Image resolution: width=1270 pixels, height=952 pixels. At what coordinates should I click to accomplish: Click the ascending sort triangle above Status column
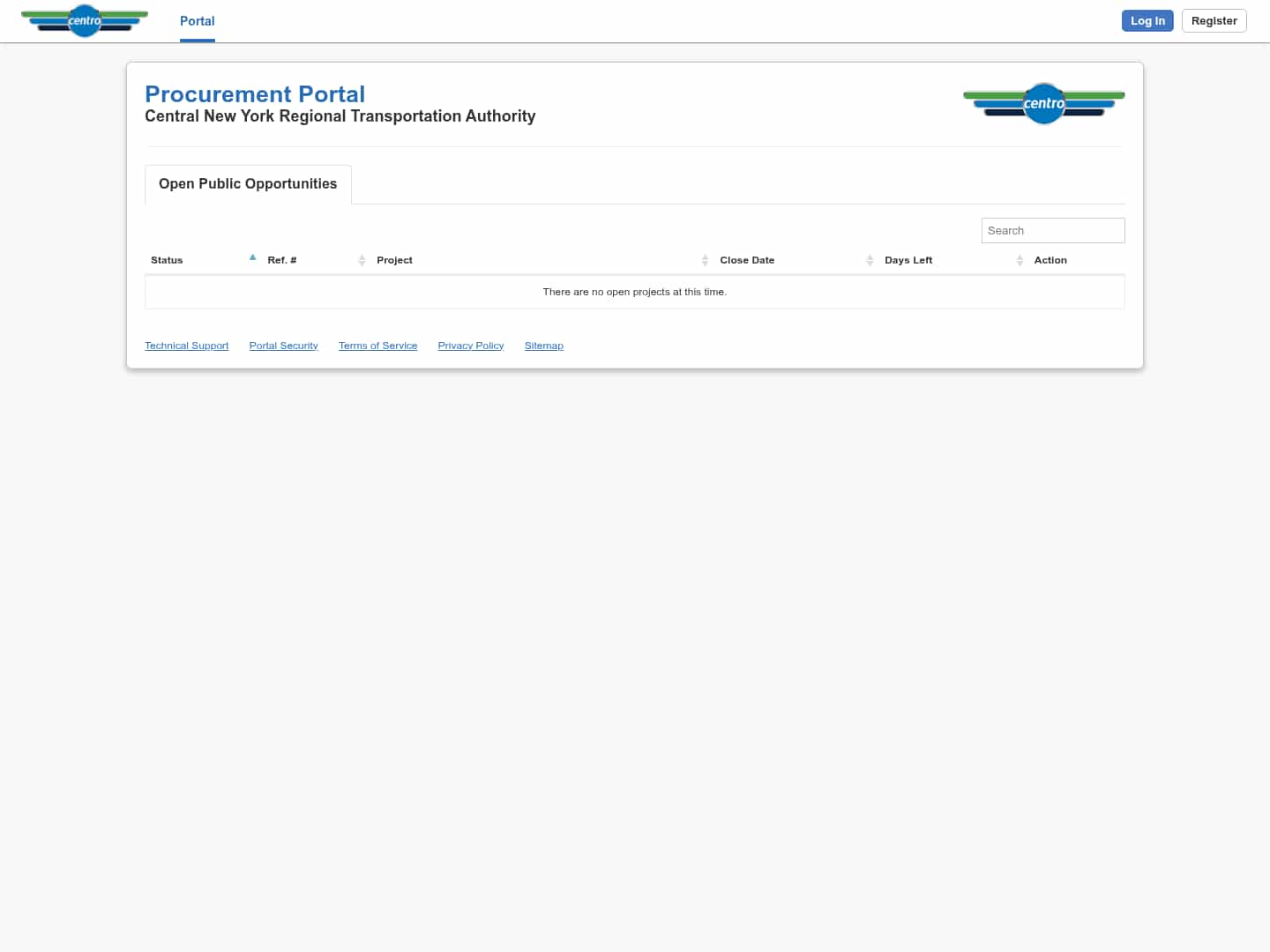252,257
